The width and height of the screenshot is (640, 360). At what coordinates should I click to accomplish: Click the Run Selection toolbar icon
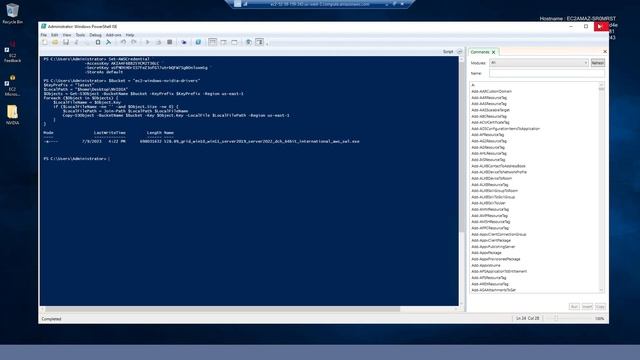pyautogui.click(x=158, y=42)
